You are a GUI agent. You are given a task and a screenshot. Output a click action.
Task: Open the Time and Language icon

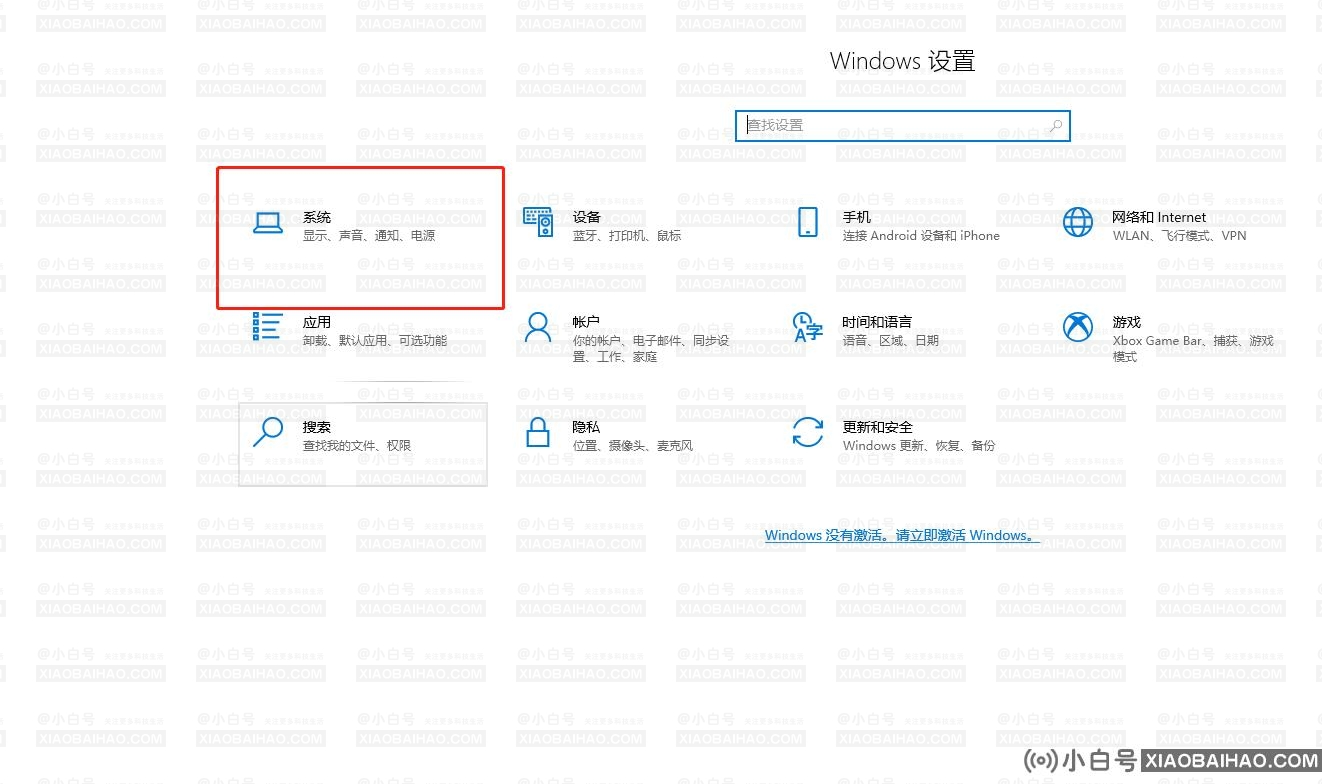click(807, 326)
